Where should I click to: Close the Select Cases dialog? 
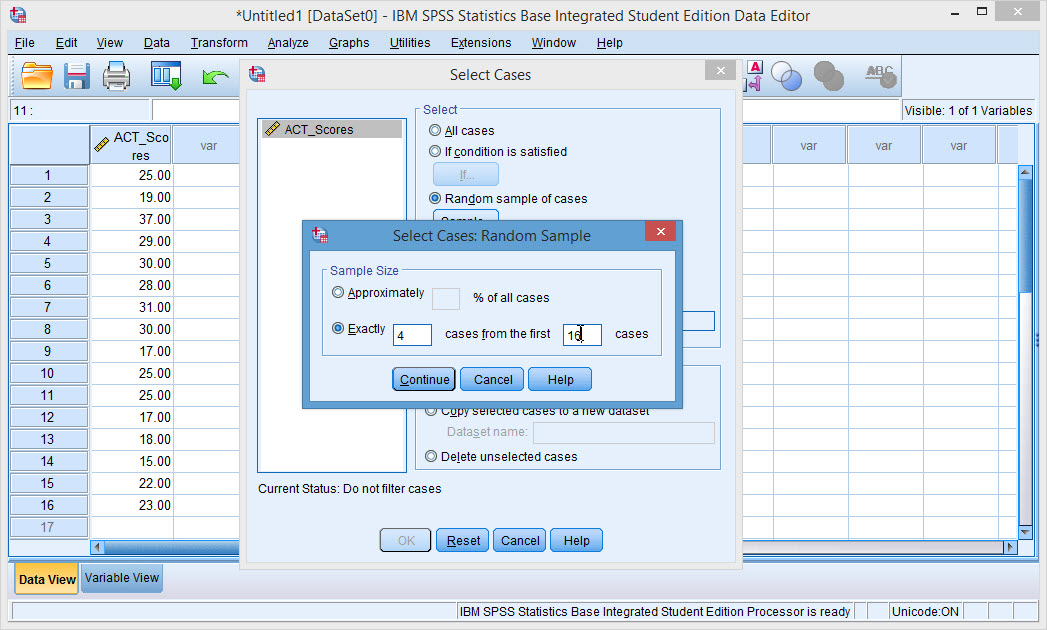click(x=720, y=70)
